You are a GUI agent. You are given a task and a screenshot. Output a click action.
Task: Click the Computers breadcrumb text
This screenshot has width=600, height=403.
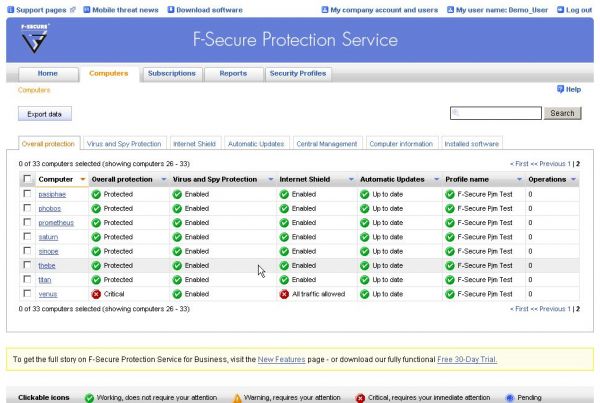click(x=34, y=90)
